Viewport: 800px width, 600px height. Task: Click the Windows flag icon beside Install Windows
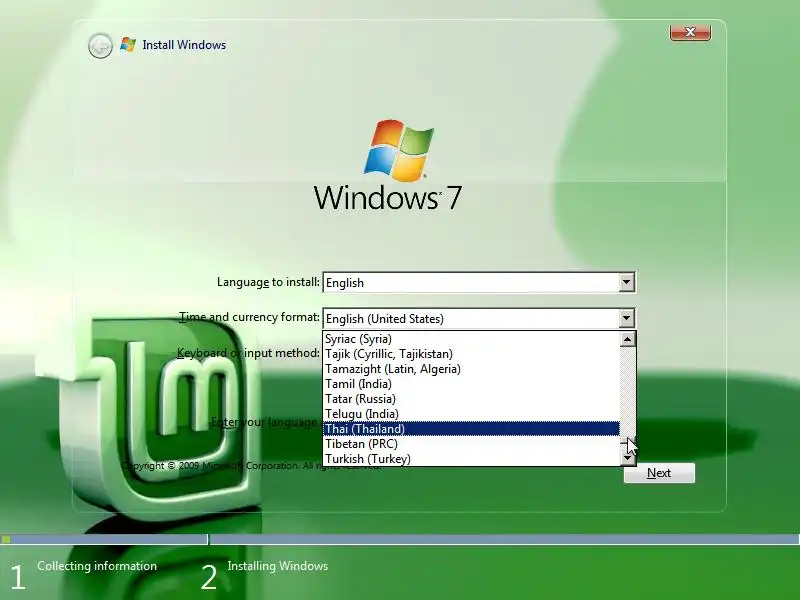tap(128, 45)
